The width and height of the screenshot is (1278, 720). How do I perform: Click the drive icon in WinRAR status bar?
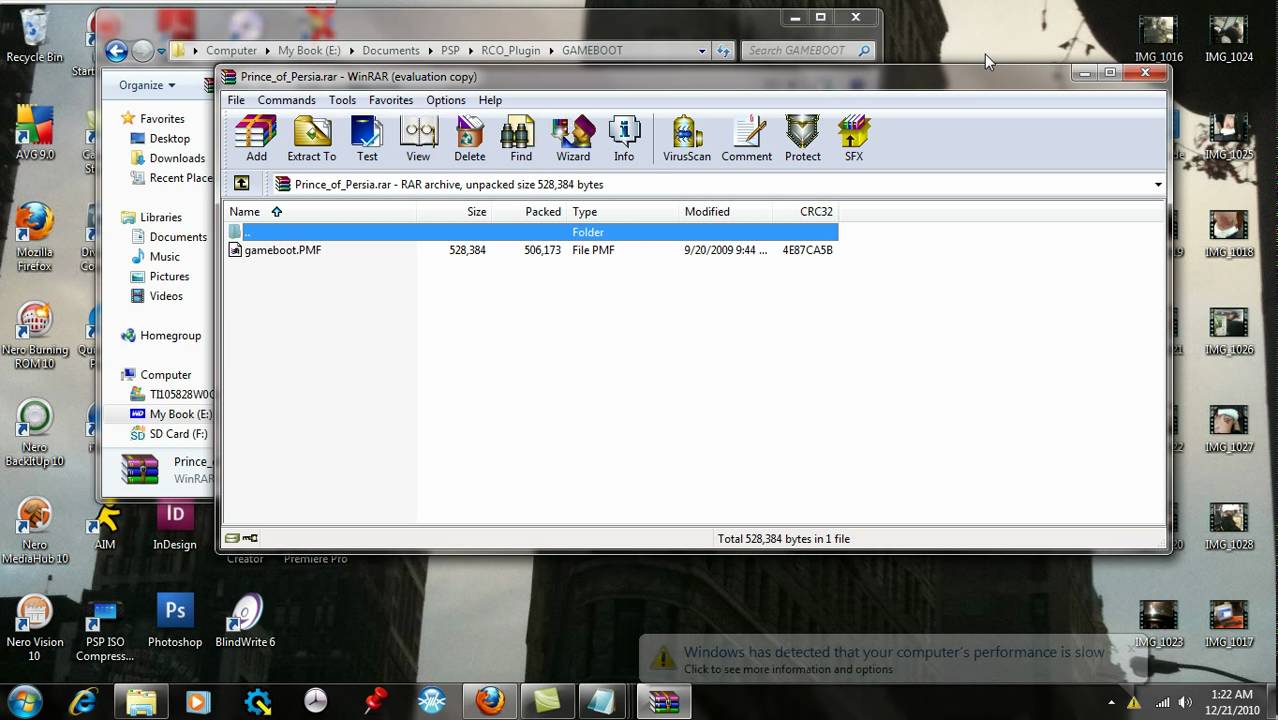(x=233, y=538)
